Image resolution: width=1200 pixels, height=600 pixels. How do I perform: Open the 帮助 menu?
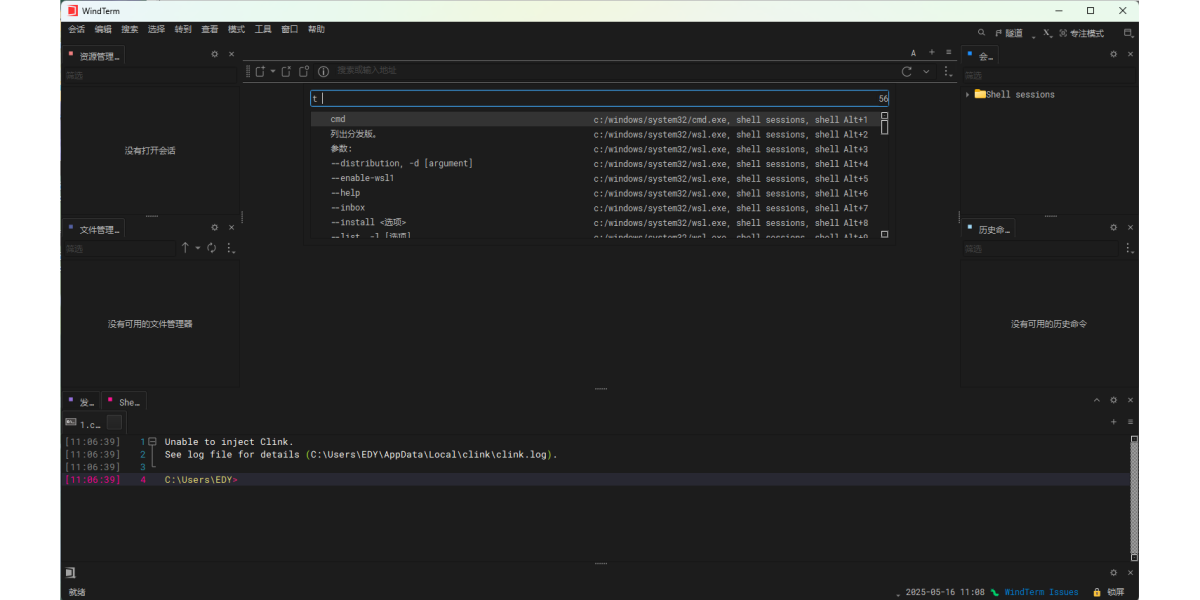tap(316, 30)
